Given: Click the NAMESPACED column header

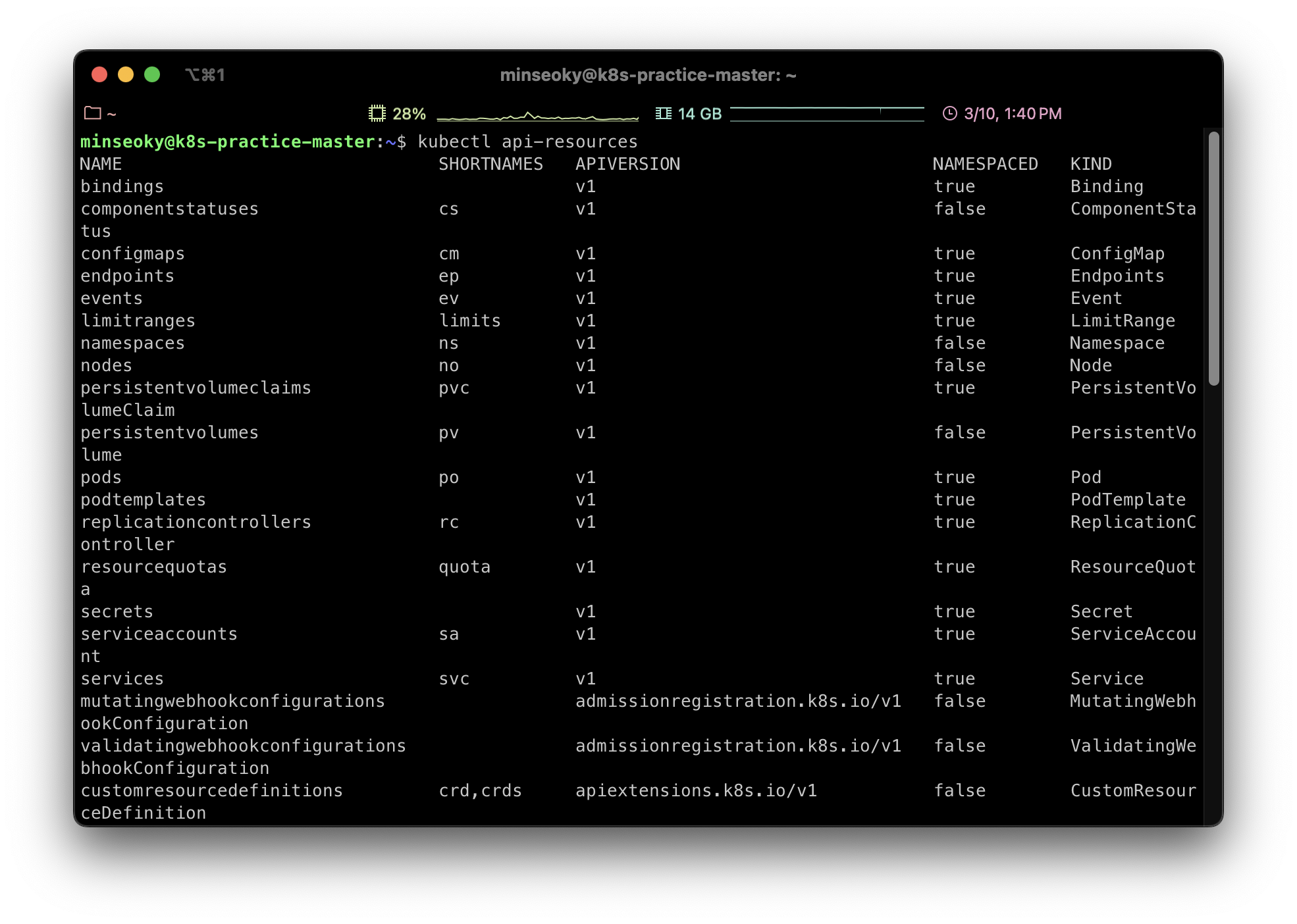Looking at the screenshot, I should coord(985,164).
